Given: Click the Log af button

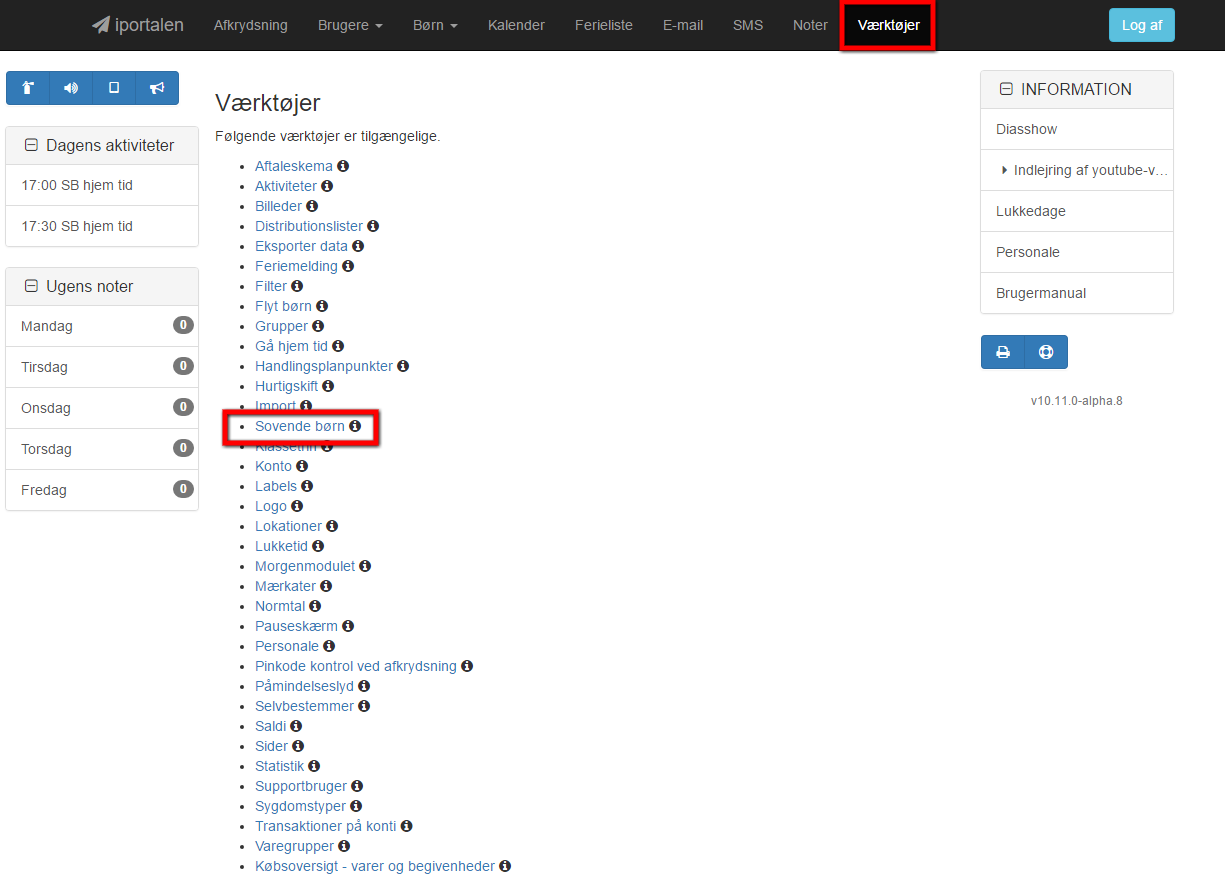Looking at the screenshot, I should 1142,25.
